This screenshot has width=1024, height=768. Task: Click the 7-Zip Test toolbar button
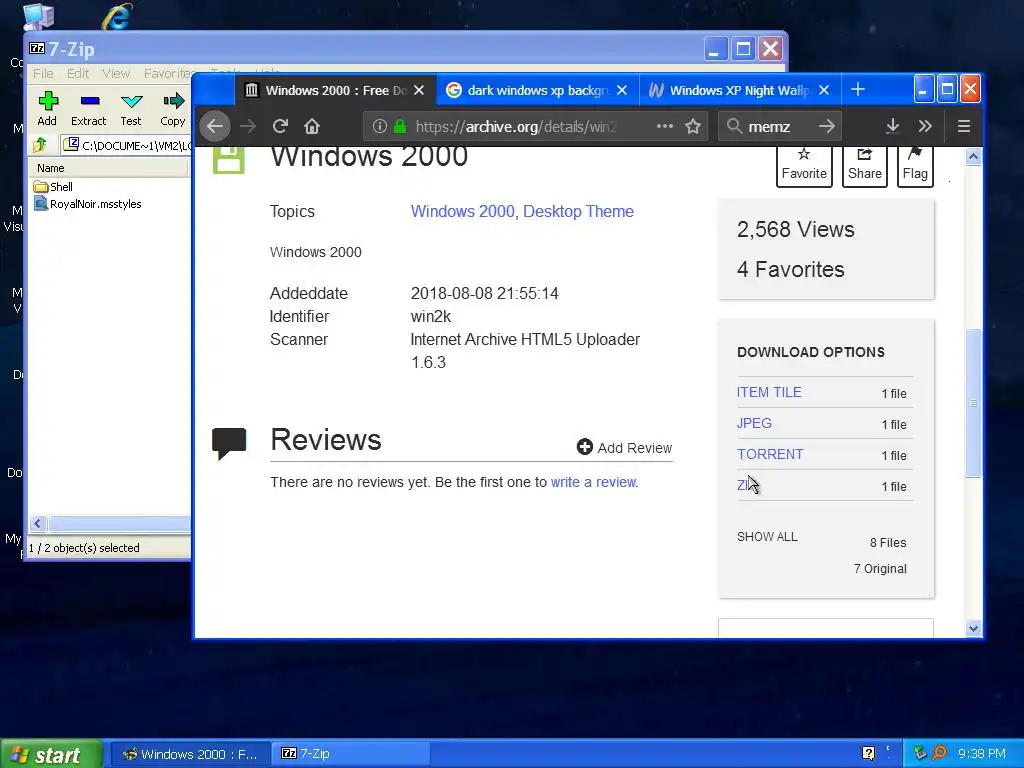[131, 108]
